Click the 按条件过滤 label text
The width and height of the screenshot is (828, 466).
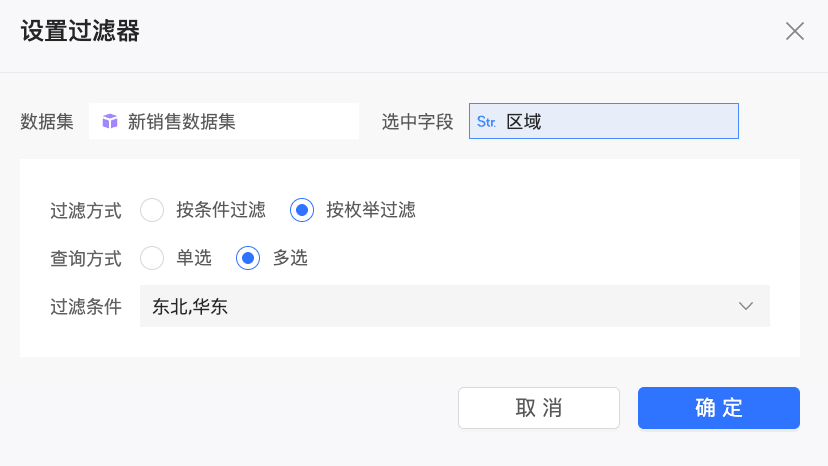221,210
